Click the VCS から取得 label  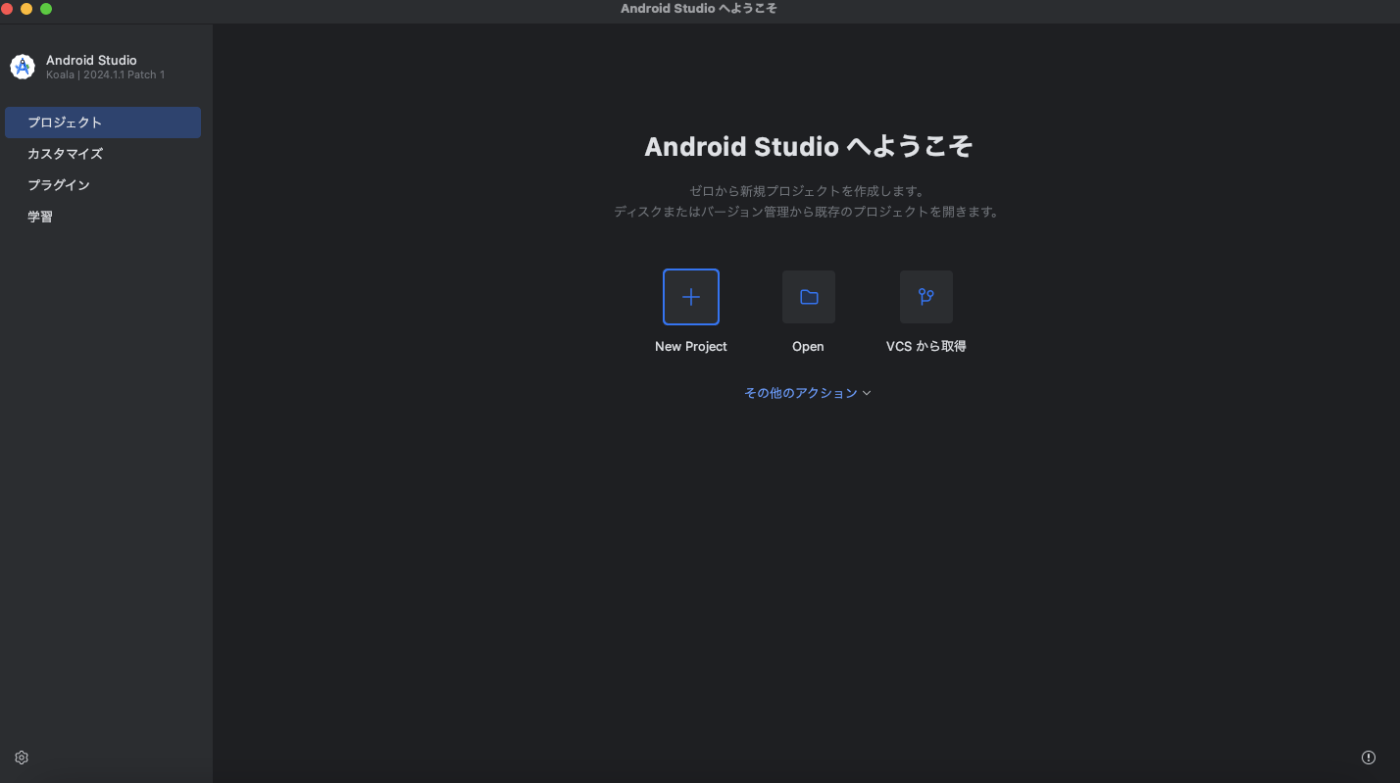[x=926, y=347]
